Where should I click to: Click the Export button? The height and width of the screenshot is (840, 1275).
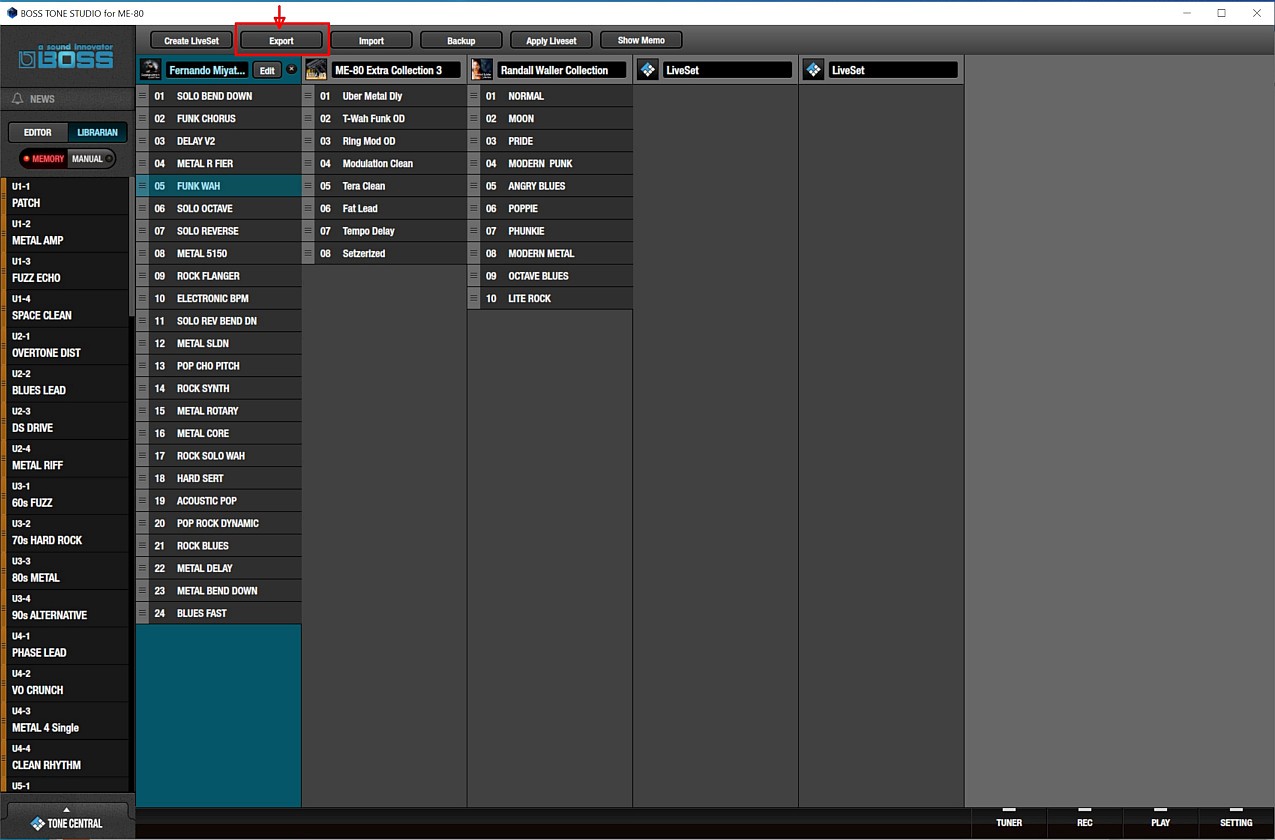(281, 41)
